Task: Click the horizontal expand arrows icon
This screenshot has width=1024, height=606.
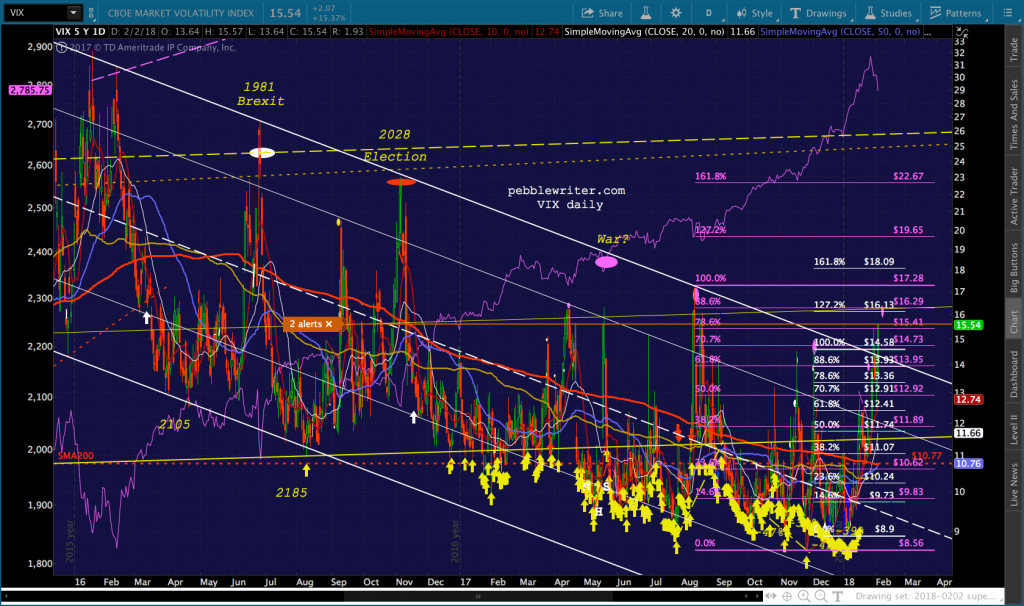Action: [x=771, y=596]
